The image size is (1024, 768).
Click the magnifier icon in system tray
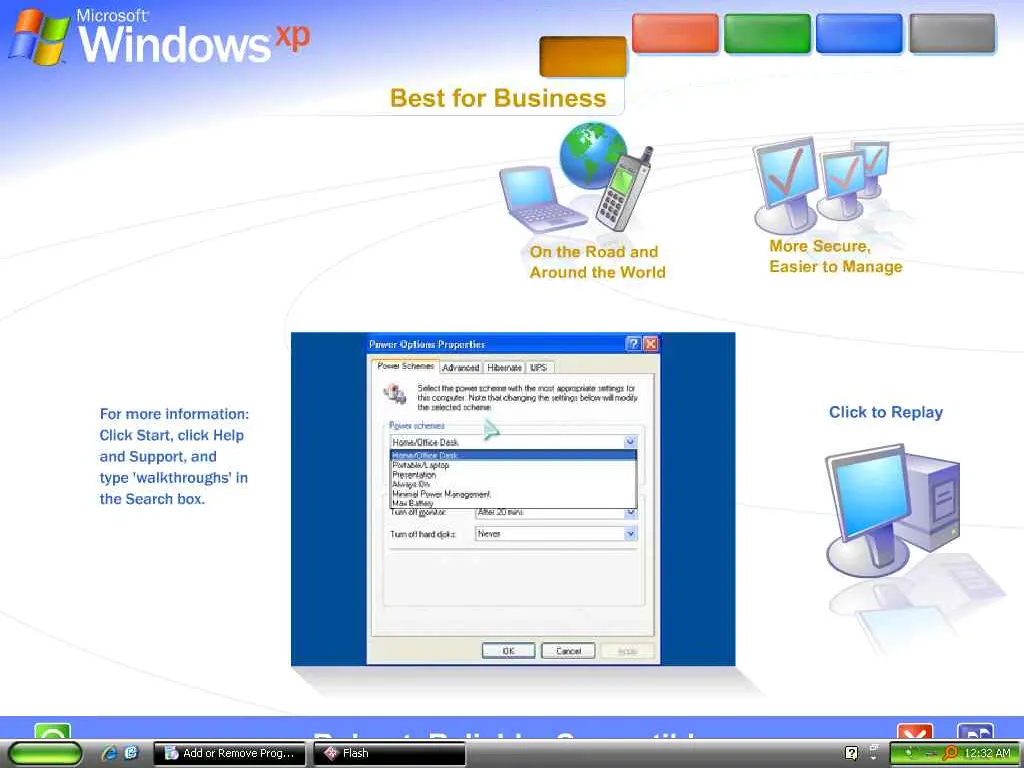click(x=950, y=753)
